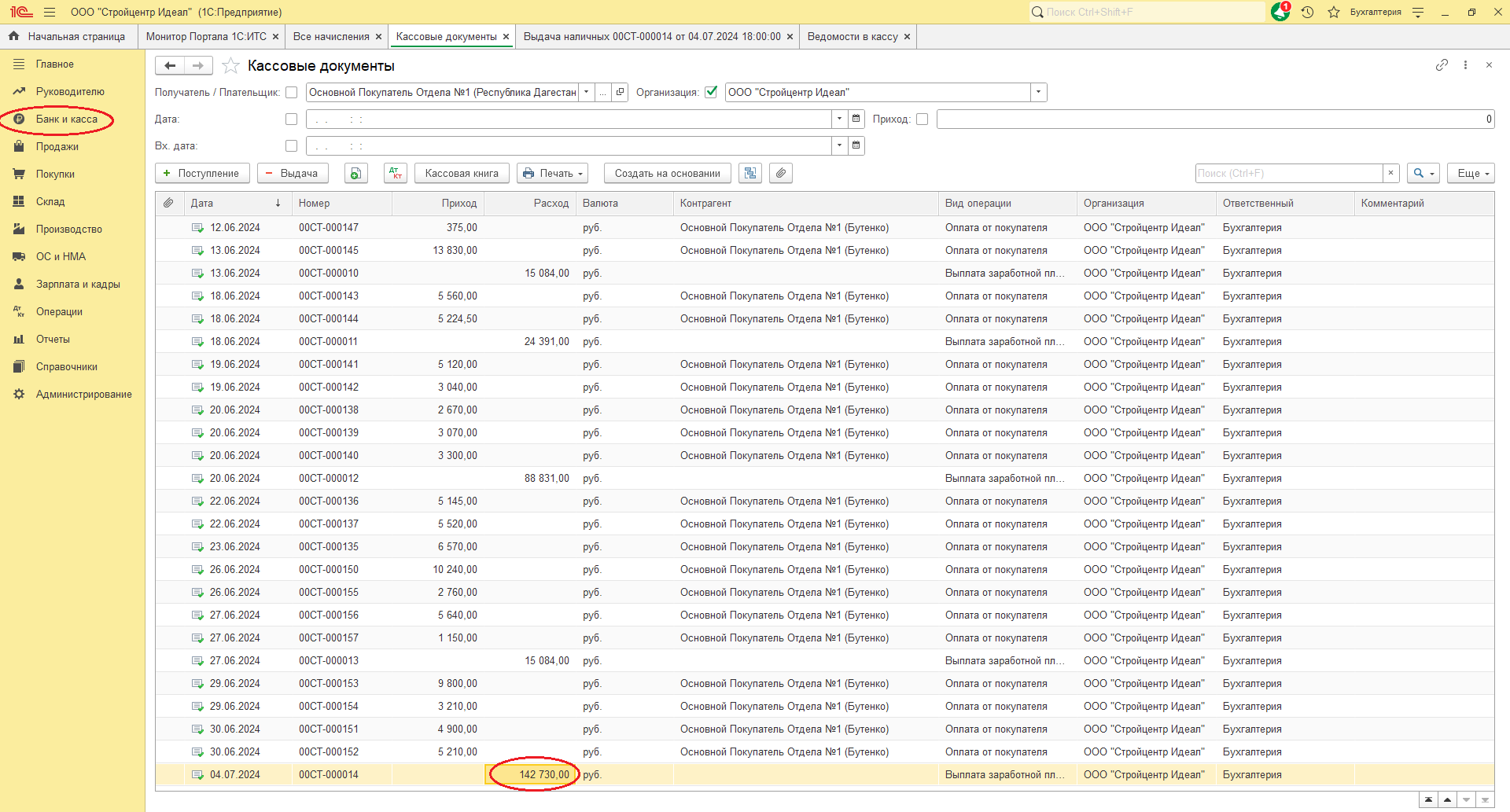Open the calendar picker for Дата field
Viewport: 1510px width, 812px height.
tap(856, 119)
